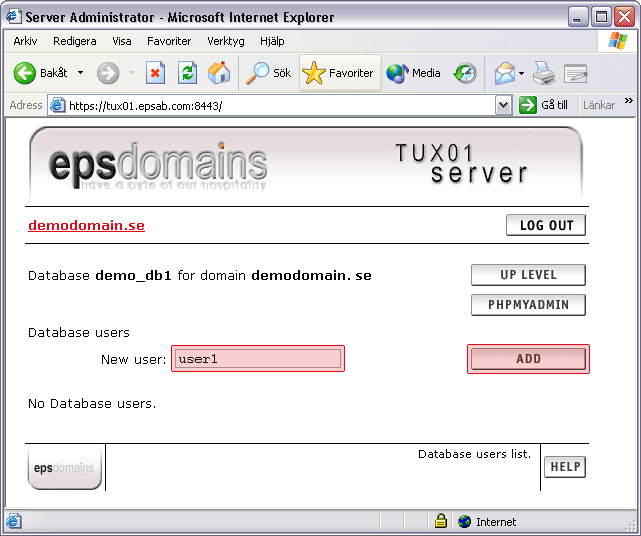The image size is (641, 536).
Task: Go to the Home page icon
Action: [219, 73]
